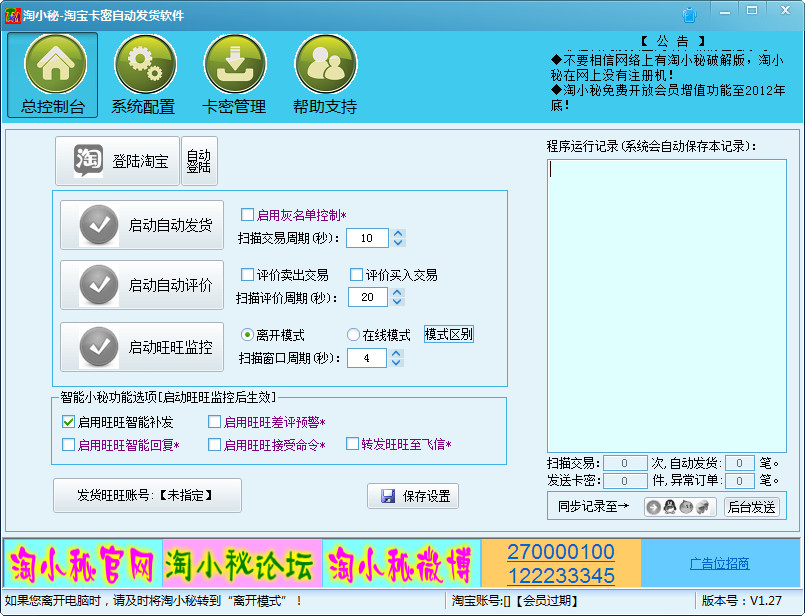Open the 广告位招商 link
The width and height of the screenshot is (805, 616).
(x=719, y=564)
